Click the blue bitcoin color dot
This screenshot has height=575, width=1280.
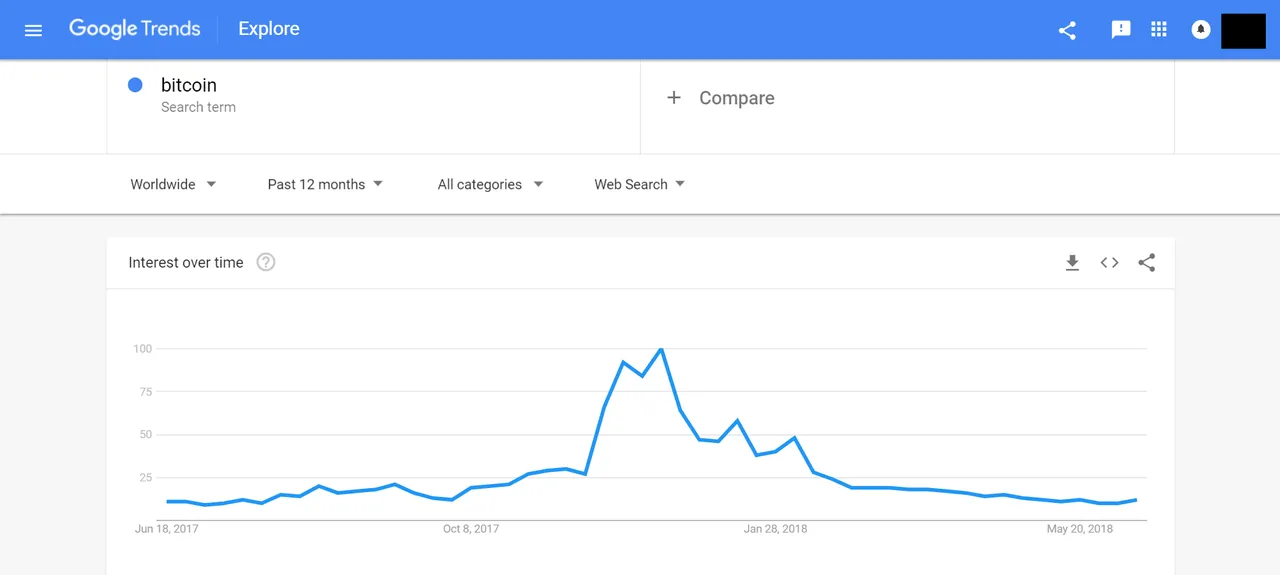[135, 85]
